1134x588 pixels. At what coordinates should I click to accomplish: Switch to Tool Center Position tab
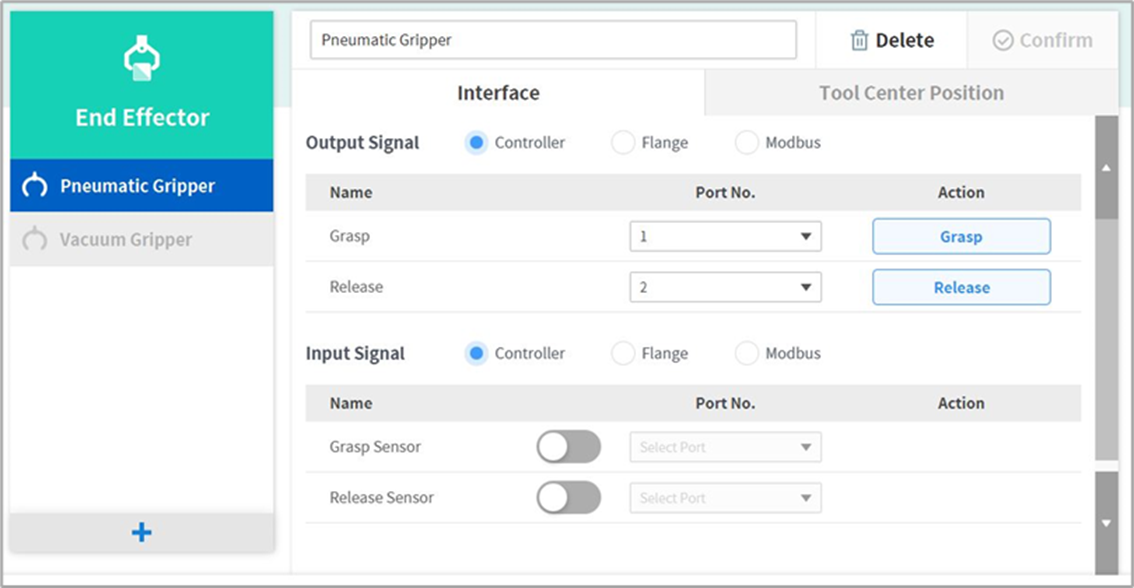[x=911, y=93]
